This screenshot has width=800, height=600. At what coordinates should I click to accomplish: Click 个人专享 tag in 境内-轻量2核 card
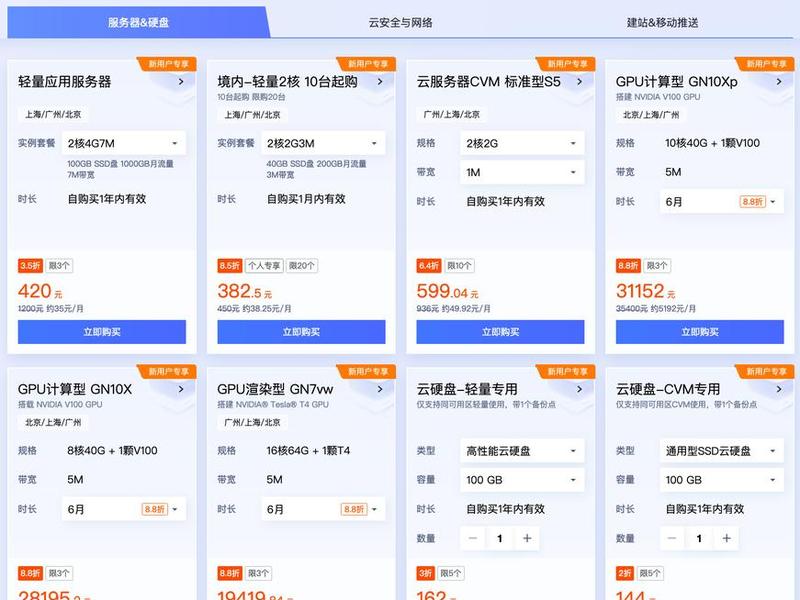264,266
